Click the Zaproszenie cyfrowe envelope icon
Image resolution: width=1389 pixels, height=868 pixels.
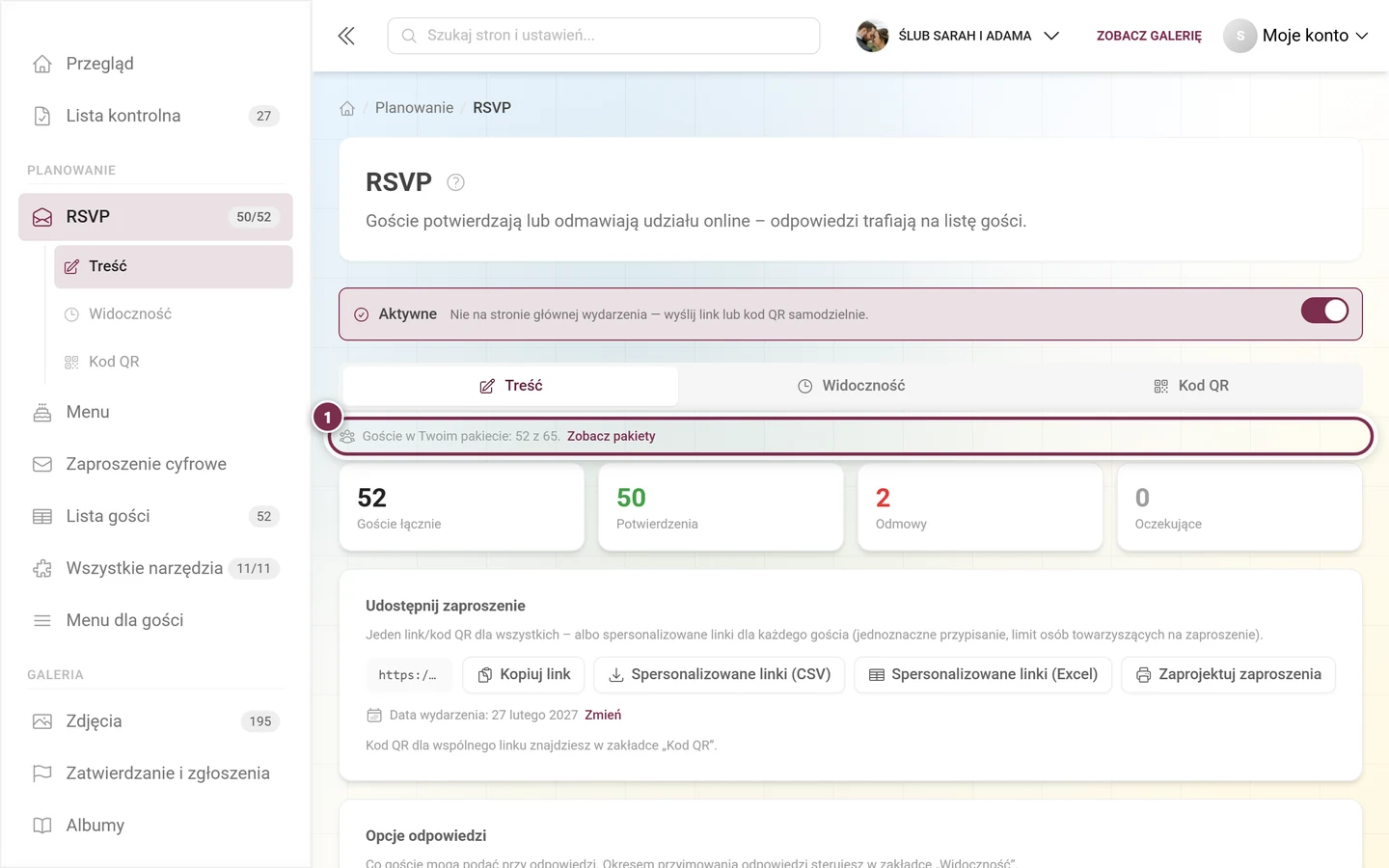coord(42,464)
